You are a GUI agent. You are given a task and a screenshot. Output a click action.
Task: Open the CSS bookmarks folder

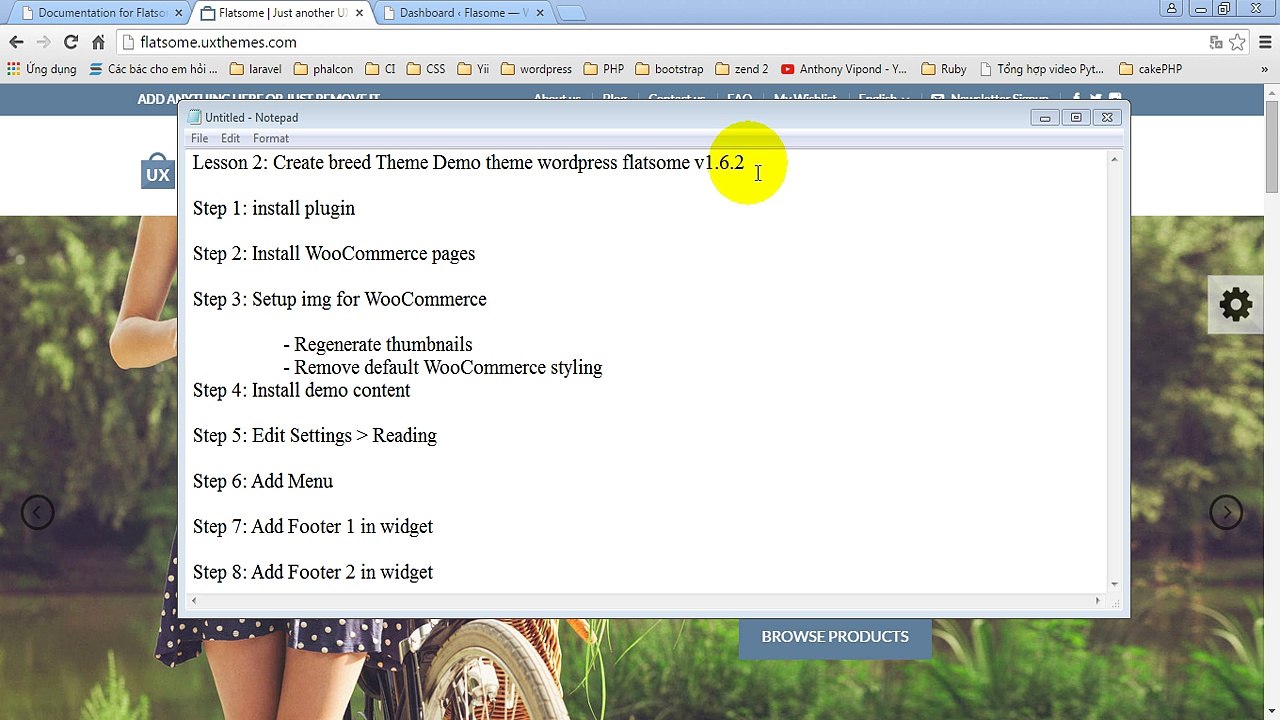pyautogui.click(x=426, y=69)
